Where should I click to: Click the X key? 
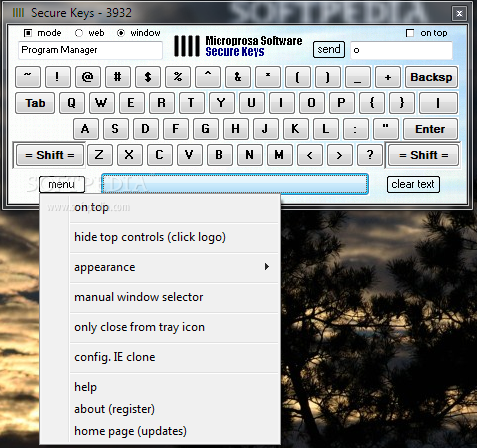pyautogui.click(x=130, y=155)
